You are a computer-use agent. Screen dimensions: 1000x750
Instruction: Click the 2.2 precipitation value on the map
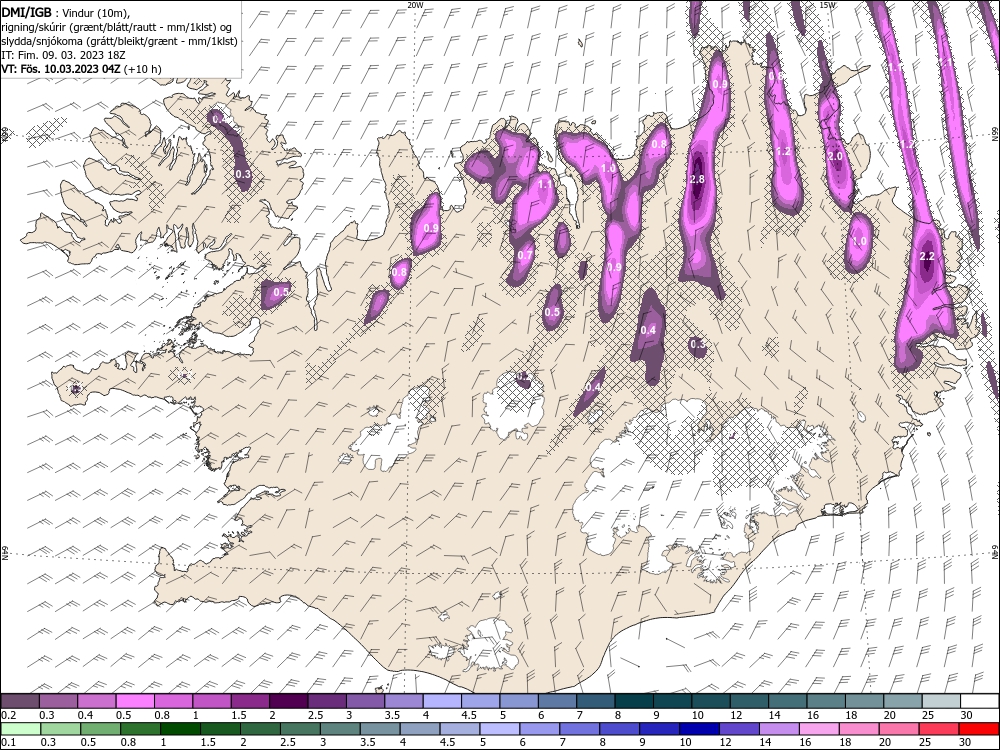[927, 256]
